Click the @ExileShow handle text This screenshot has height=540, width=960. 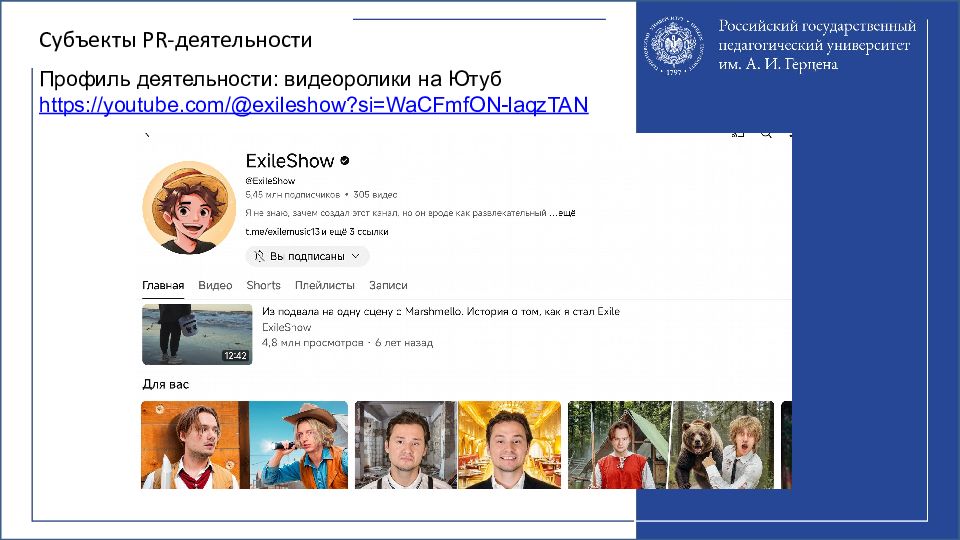tap(270, 181)
